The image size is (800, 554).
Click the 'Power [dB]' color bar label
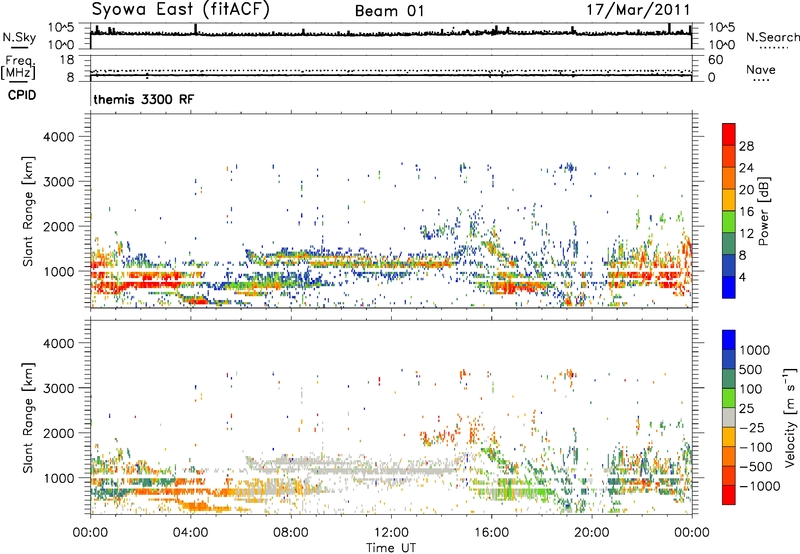pos(763,211)
